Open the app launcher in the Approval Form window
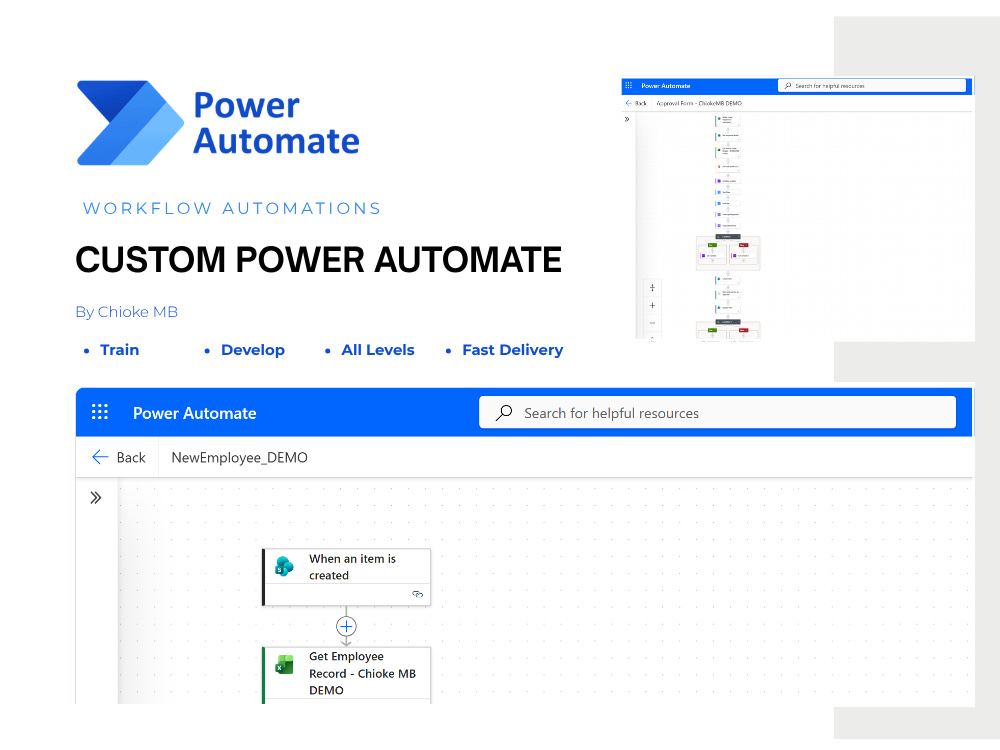The height and width of the screenshot is (750, 1000). point(628,85)
